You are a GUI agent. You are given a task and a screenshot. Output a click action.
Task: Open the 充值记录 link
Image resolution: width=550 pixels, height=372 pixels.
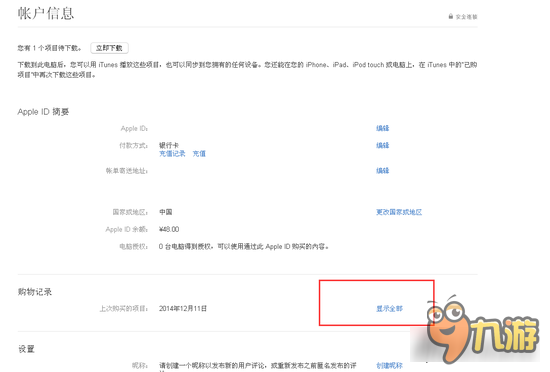tap(172, 154)
